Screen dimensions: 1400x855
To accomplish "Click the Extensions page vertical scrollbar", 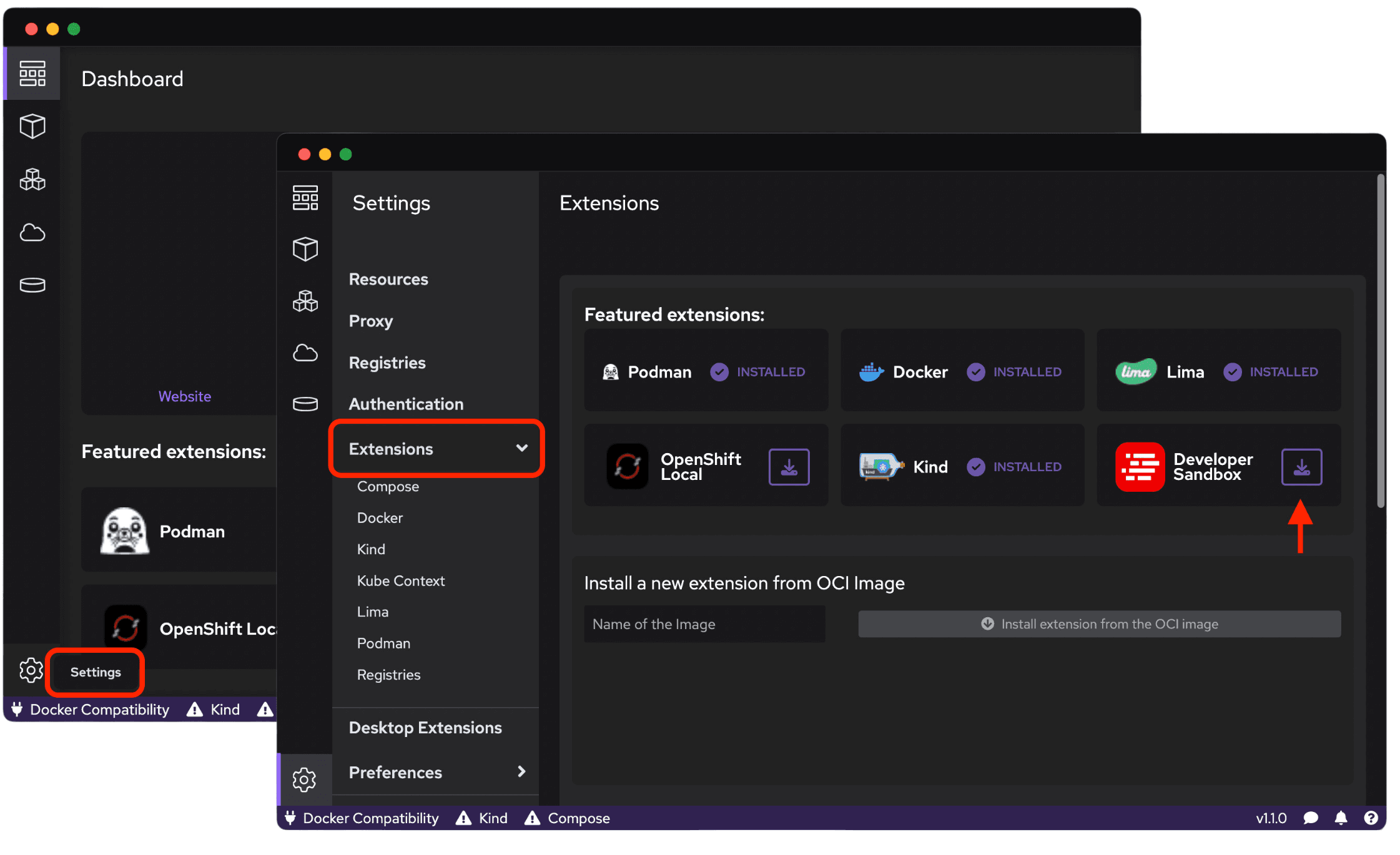I will (x=1381, y=341).
